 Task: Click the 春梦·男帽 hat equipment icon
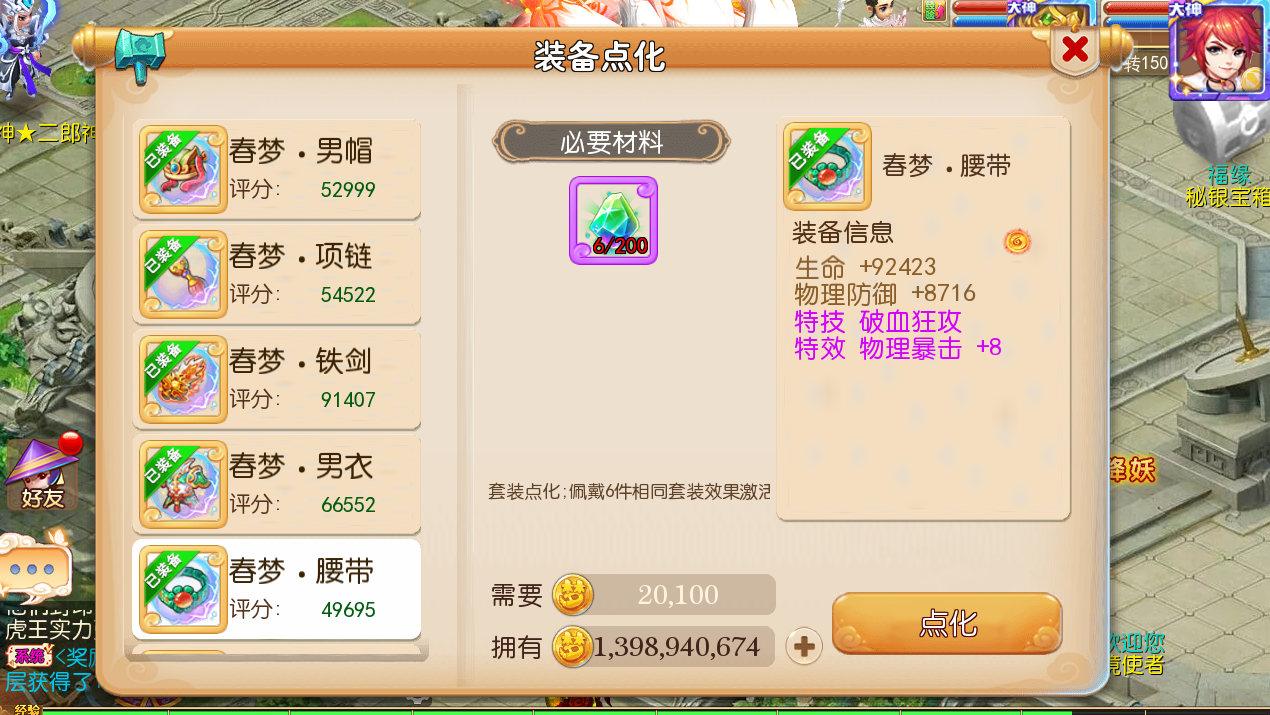[183, 169]
